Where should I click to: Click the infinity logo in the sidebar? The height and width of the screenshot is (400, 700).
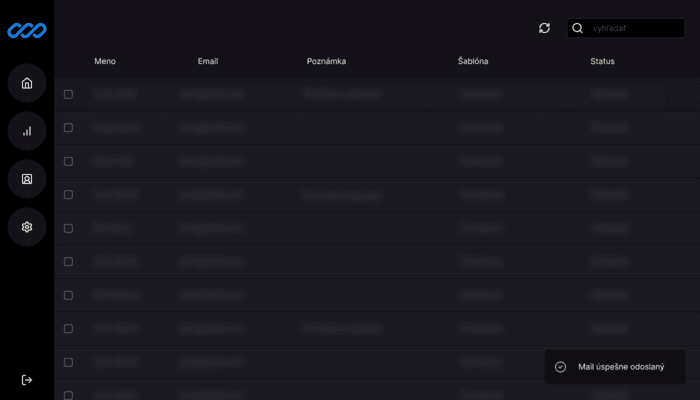pos(27,31)
